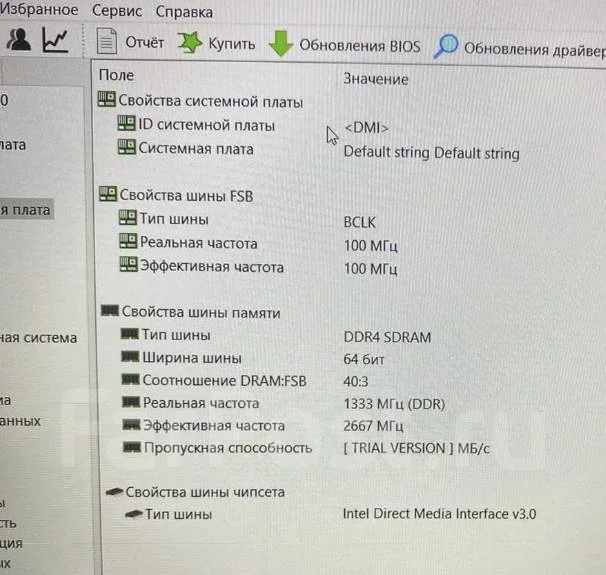
Task: Click the ID системной платы row icon
Action: tap(126, 123)
